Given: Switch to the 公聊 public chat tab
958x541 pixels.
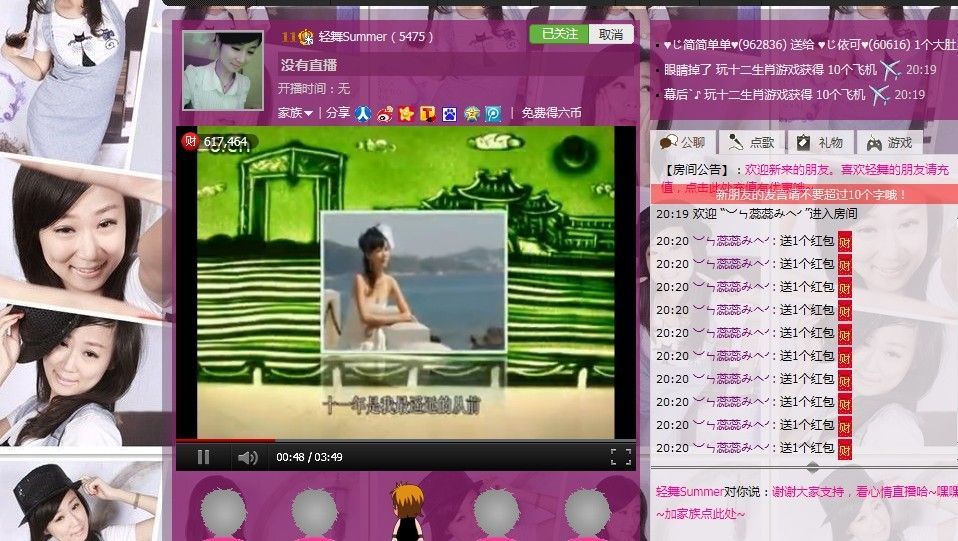Looking at the screenshot, I should tap(683, 142).
